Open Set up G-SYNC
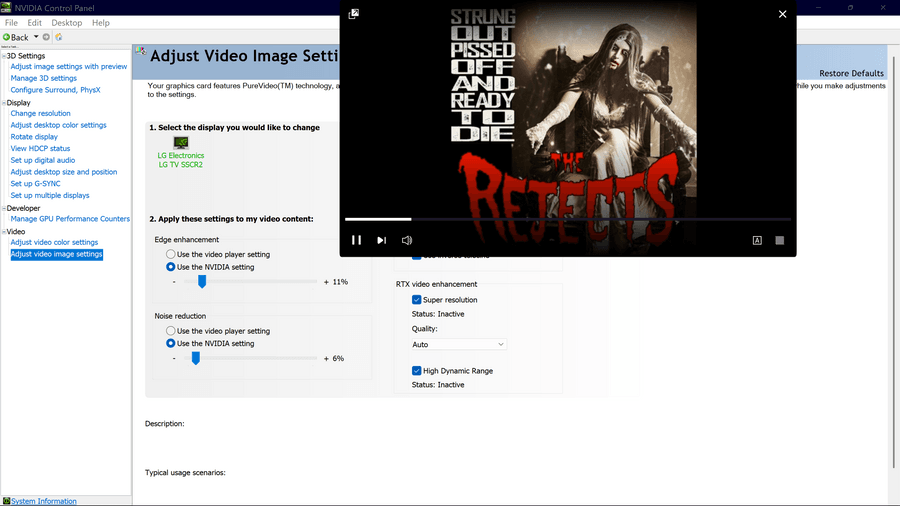The height and width of the screenshot is (506, 900). [35, 184]
